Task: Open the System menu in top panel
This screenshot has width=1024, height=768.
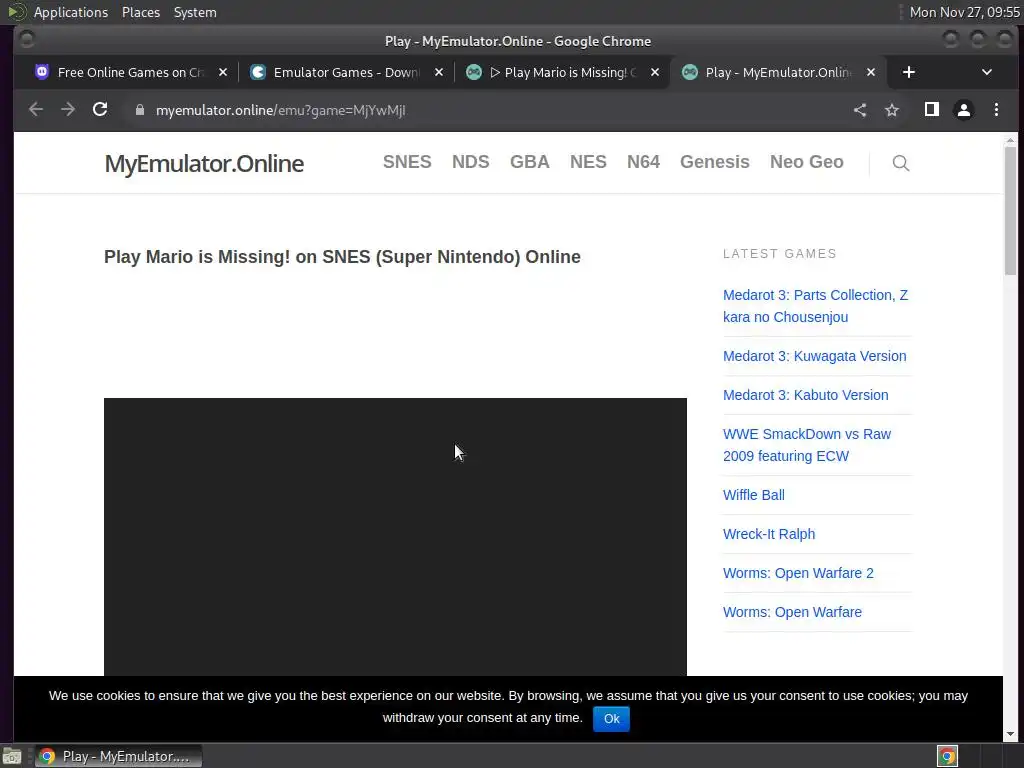Action: 195,12
